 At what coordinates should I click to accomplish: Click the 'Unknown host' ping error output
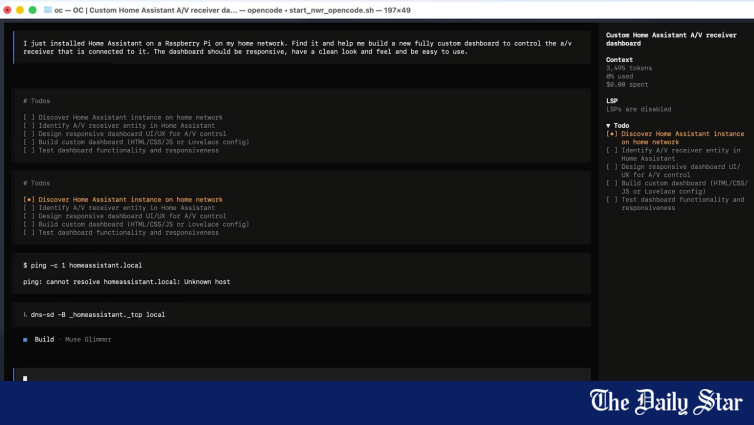pos(207,282)
